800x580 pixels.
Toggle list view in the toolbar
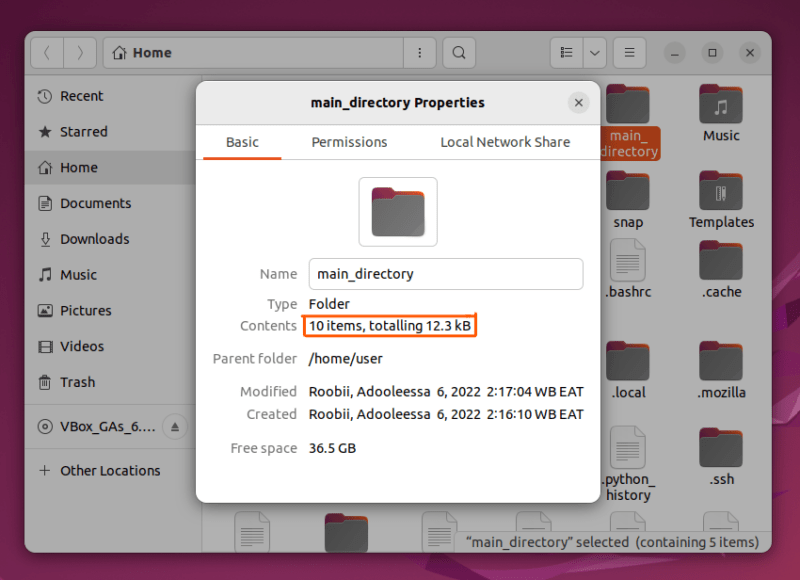[566, 52]
